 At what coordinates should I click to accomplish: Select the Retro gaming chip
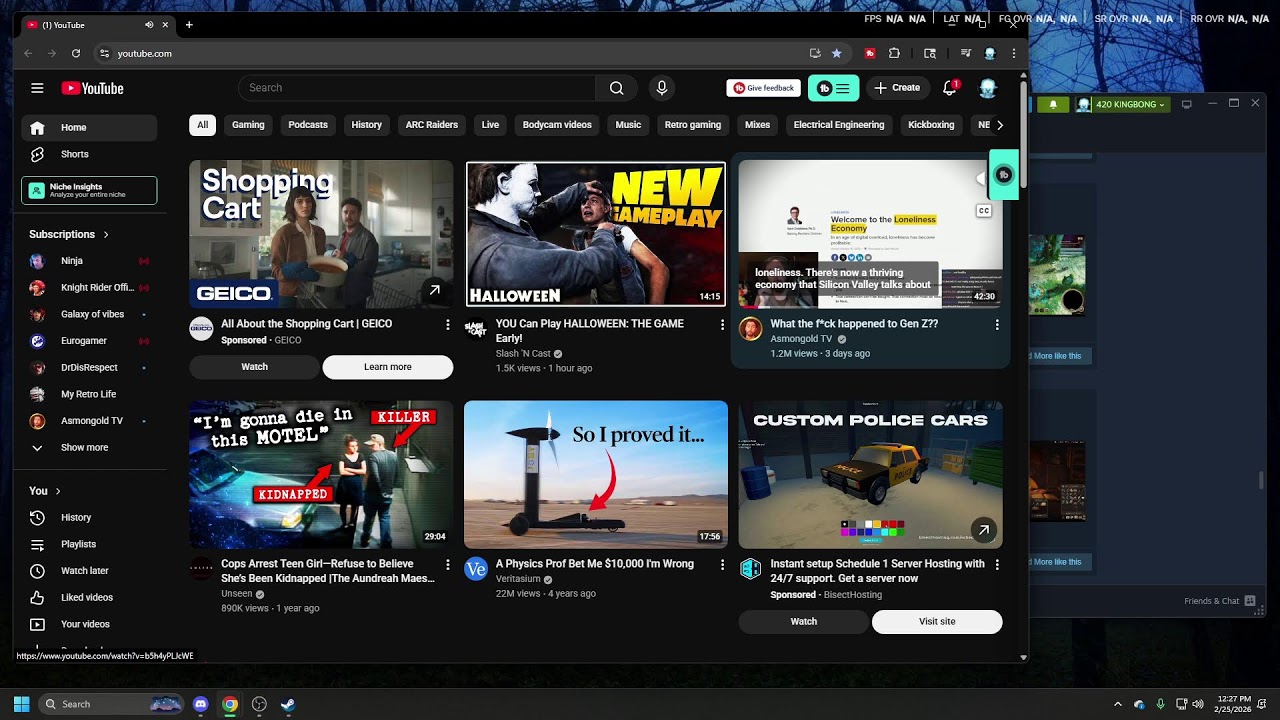click(x=693, y=125)
